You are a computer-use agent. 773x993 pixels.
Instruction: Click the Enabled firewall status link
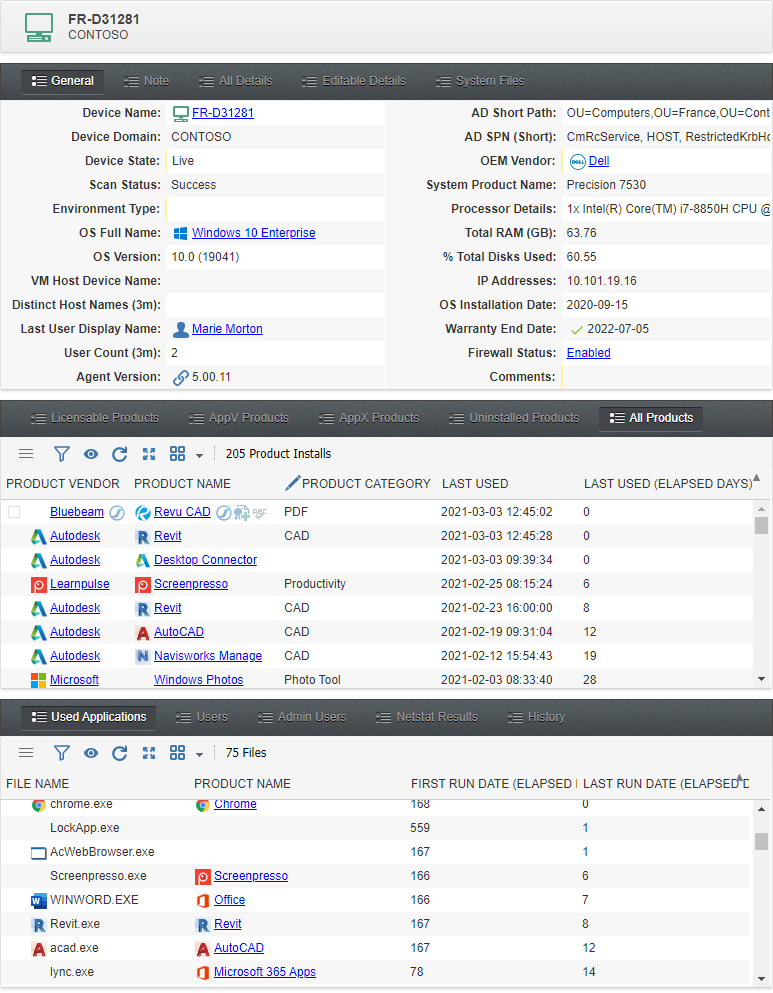pos(588,353)
